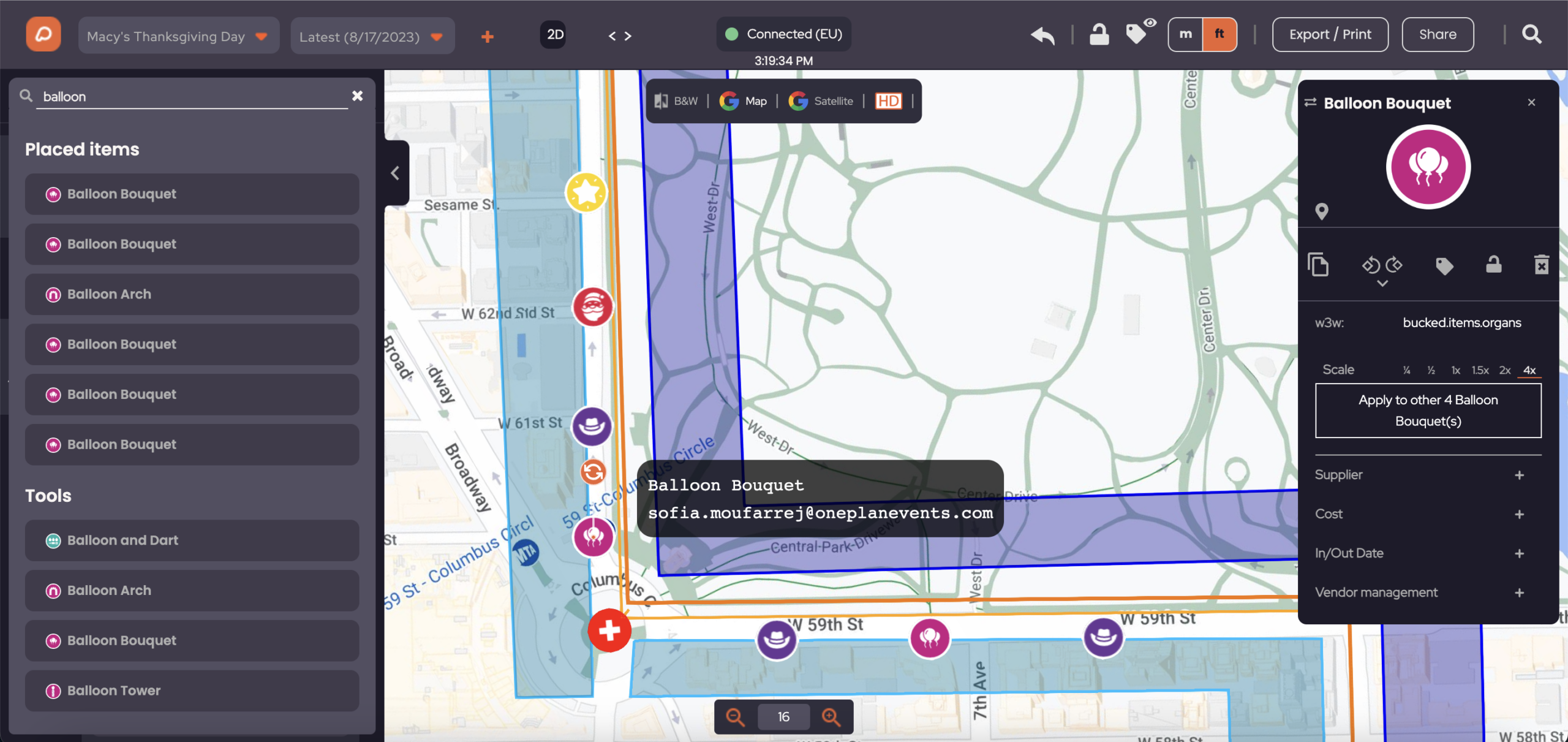Delete the item with trash icon

(1542, 265)
